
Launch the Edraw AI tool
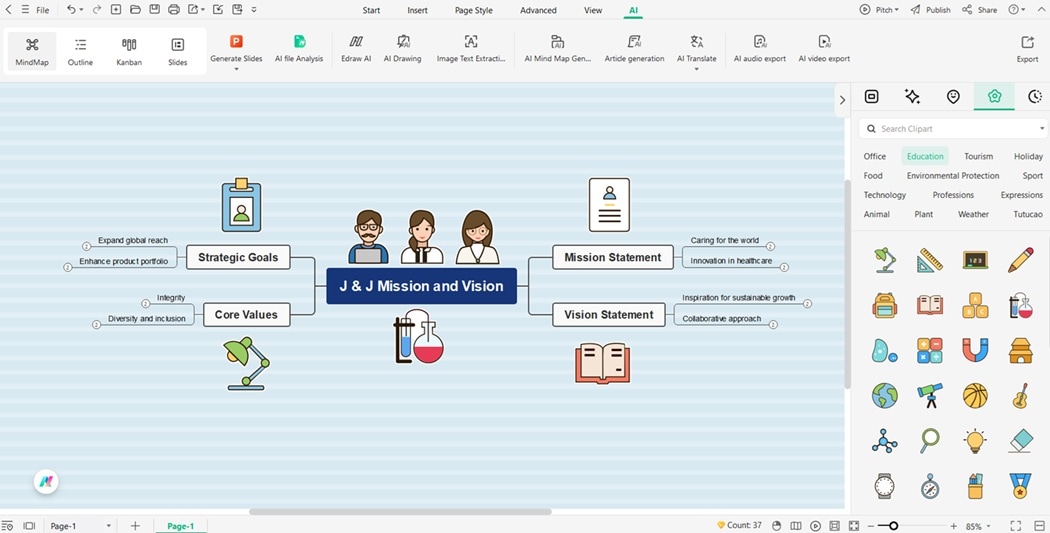point(356,50)
